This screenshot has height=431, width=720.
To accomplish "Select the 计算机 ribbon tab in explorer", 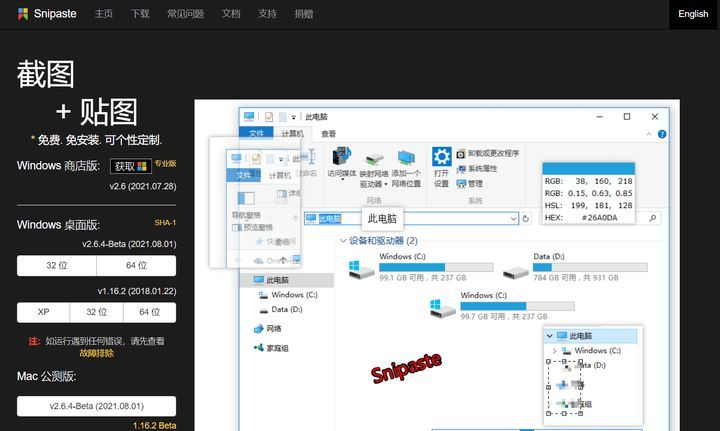I will [x=292, y=134].
